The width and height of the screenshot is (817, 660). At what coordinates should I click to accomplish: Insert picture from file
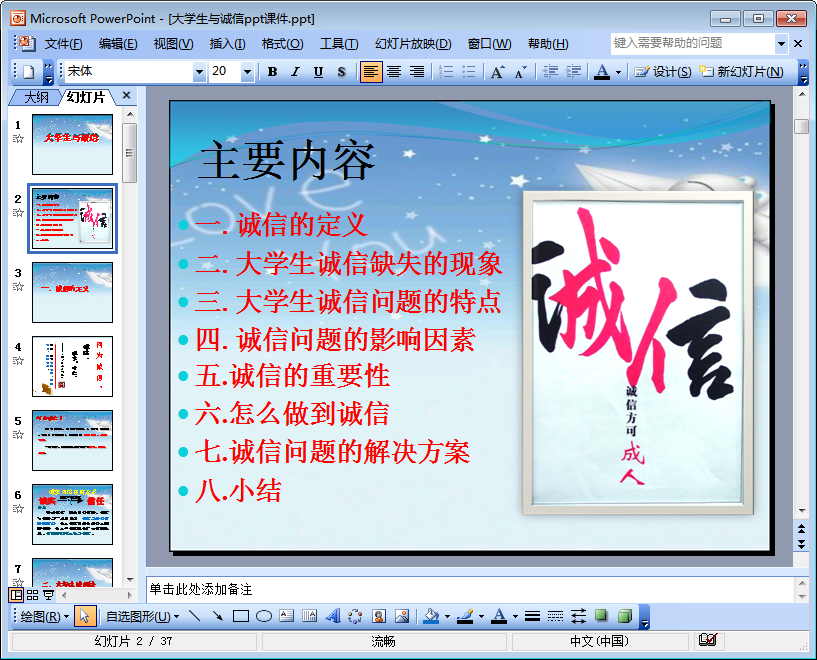(x=402, y=617)
